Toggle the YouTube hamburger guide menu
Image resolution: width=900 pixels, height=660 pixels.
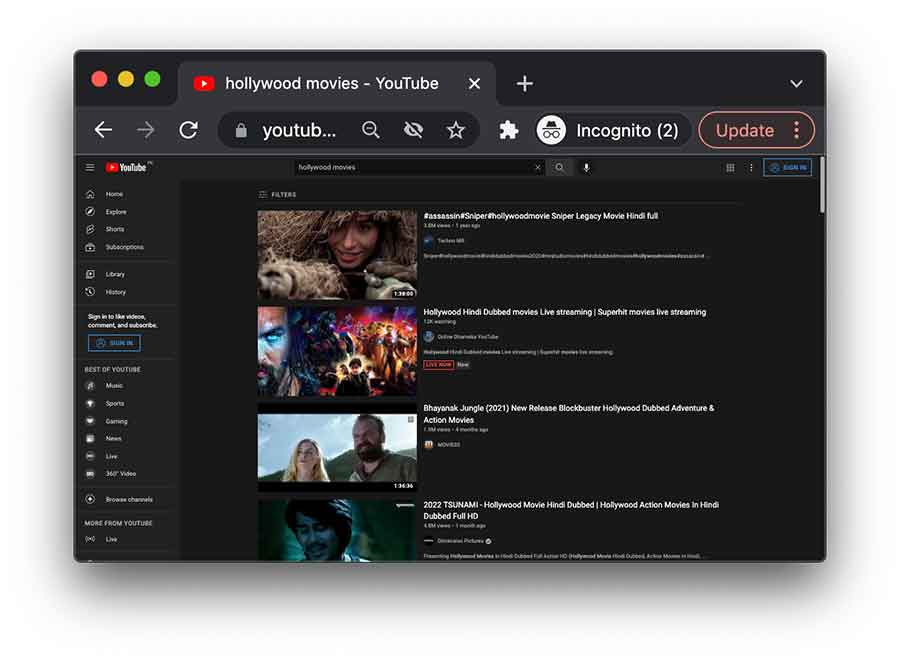click(90, 167)
